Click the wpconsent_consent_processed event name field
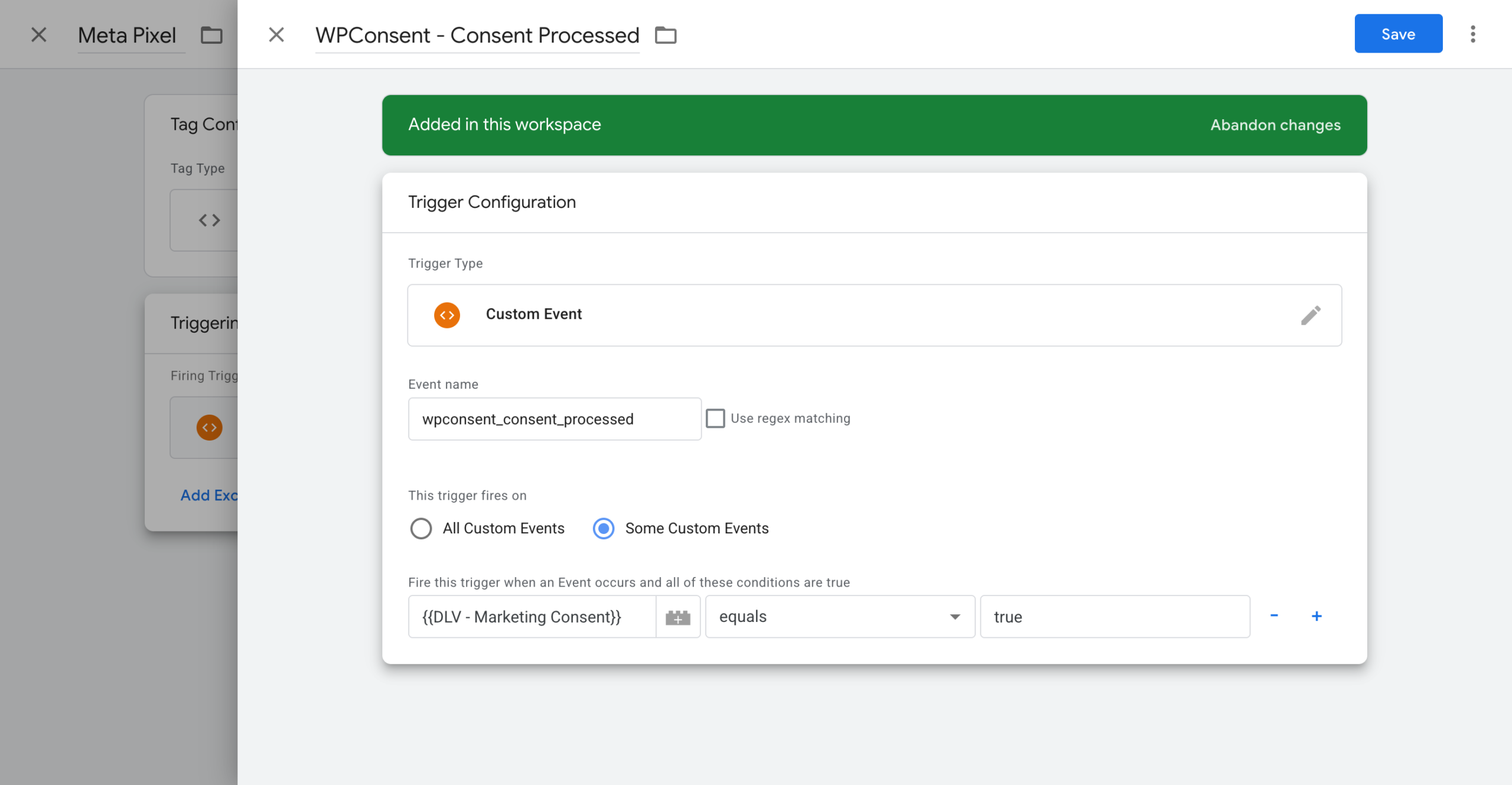Screen dimensions: 1512x785 tap(554, 419)
